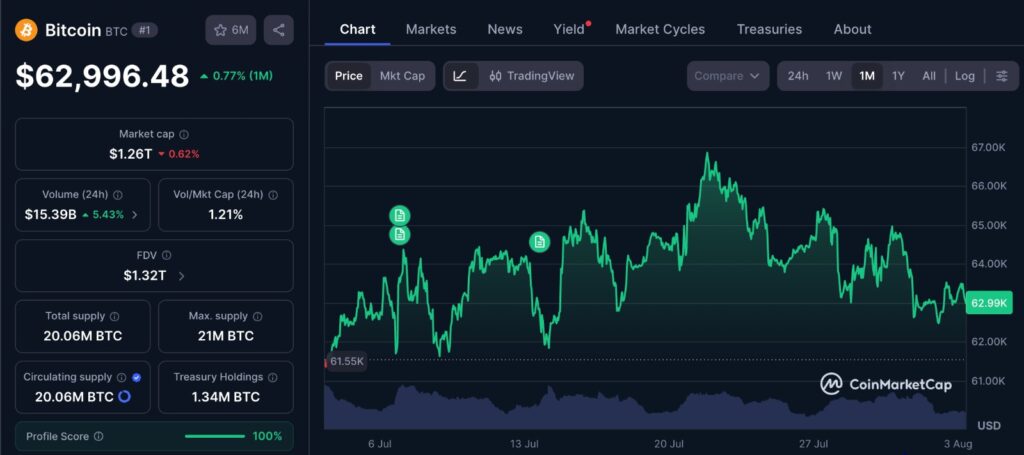Screen dimensions: 1024x455
Task: Click the Profile Score 100% progress bar
Action: [x=215, y=436]
